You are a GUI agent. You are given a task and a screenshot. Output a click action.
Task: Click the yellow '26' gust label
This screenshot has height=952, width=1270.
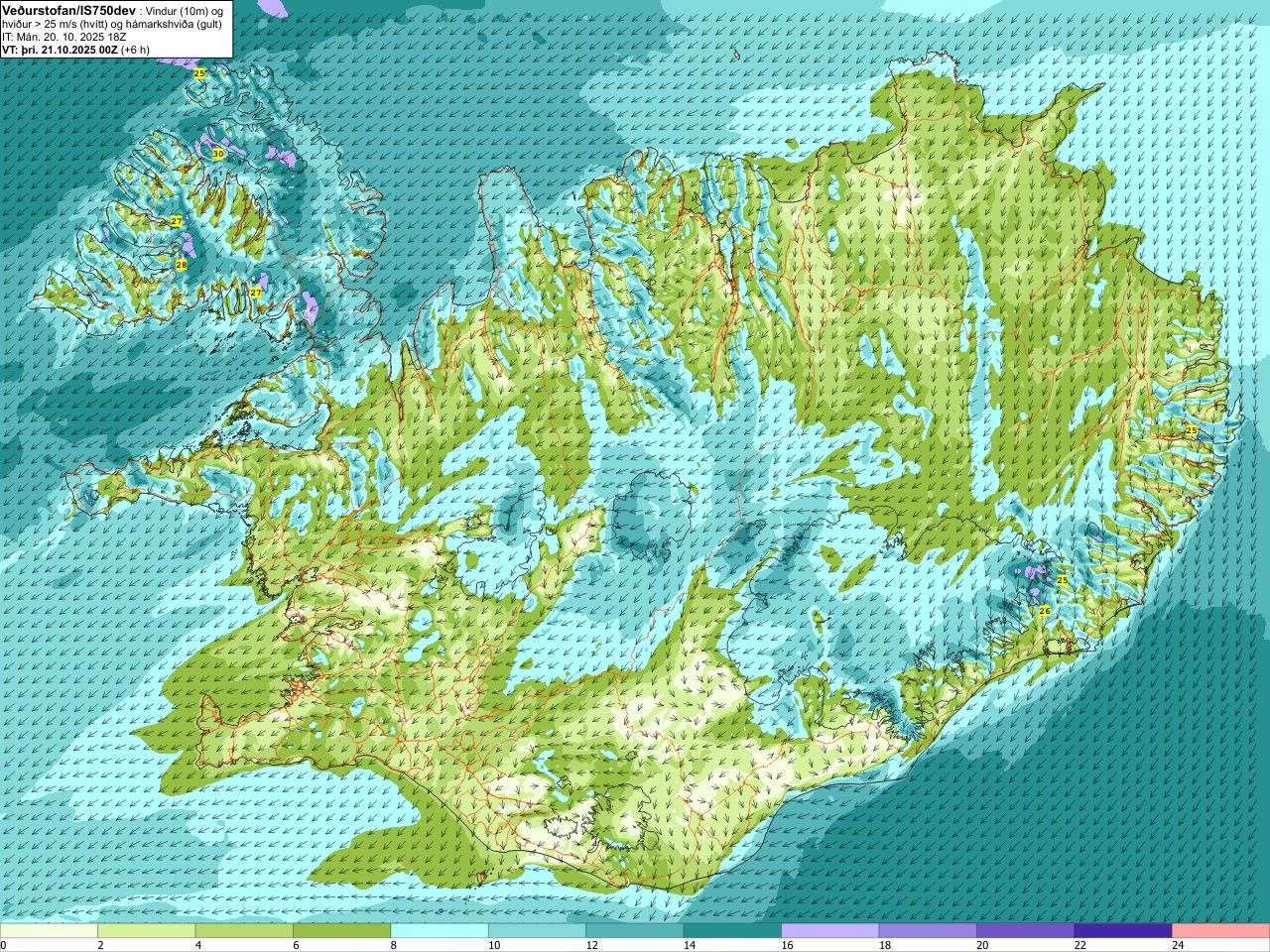point(1044,611)
